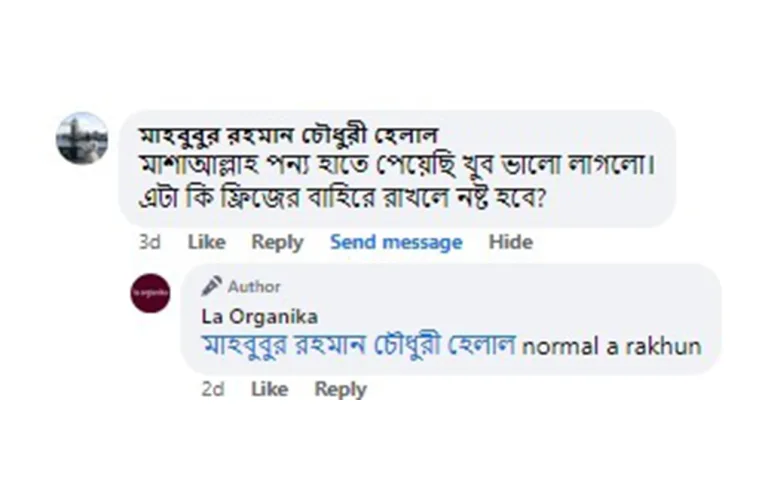The height and width of the screenshot is (498, 768).
Task: Open the 3d timestamp of the comment
Action: 149,242
